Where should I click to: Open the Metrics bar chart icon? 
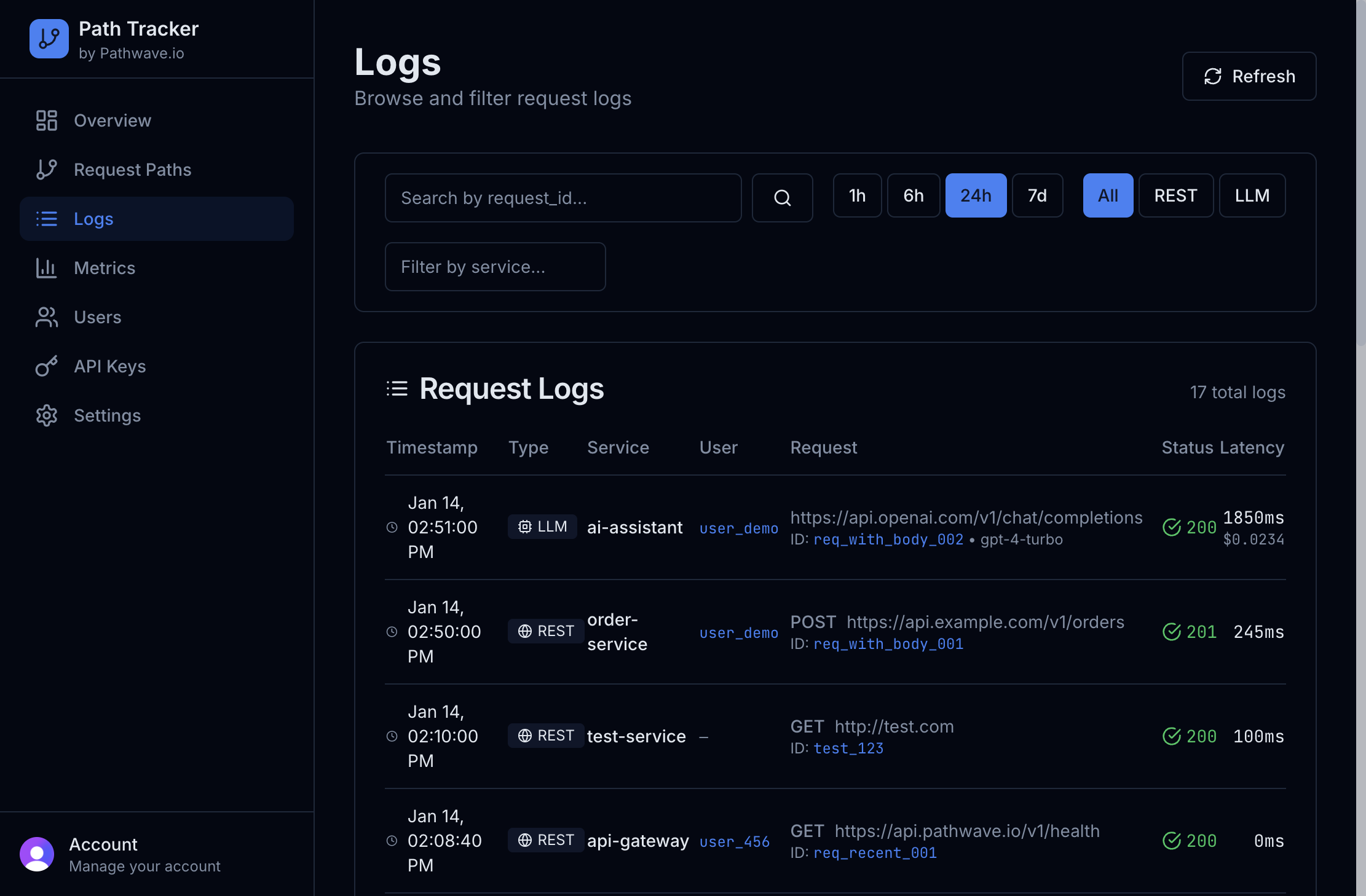tap(46, 268)
